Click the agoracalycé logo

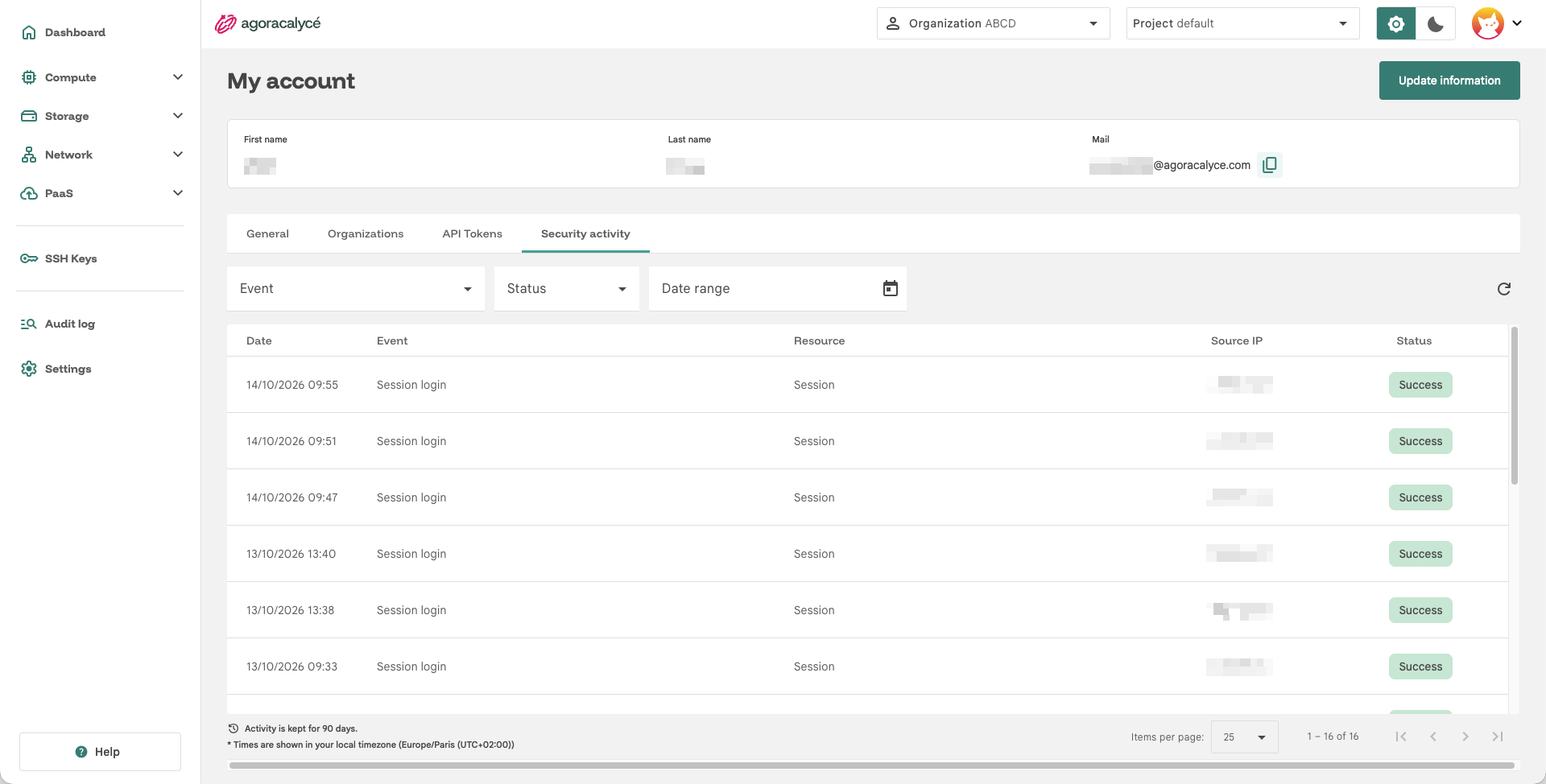tap(267, 23)
